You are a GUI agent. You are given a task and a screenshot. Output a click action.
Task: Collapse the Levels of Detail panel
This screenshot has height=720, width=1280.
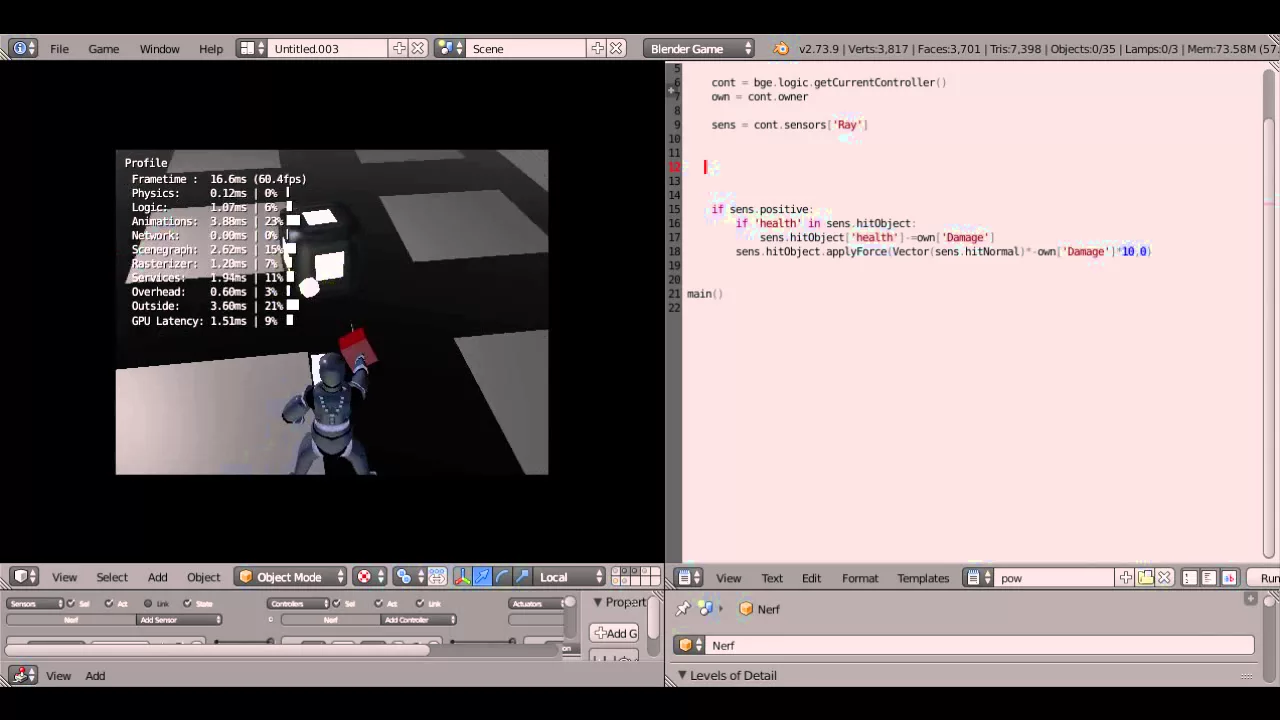point(682,675)
